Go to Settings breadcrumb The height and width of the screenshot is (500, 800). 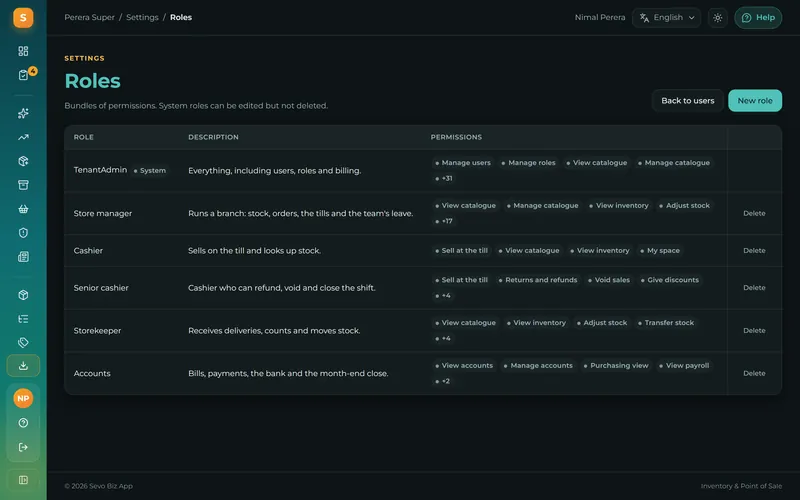[x=142, y=17]
